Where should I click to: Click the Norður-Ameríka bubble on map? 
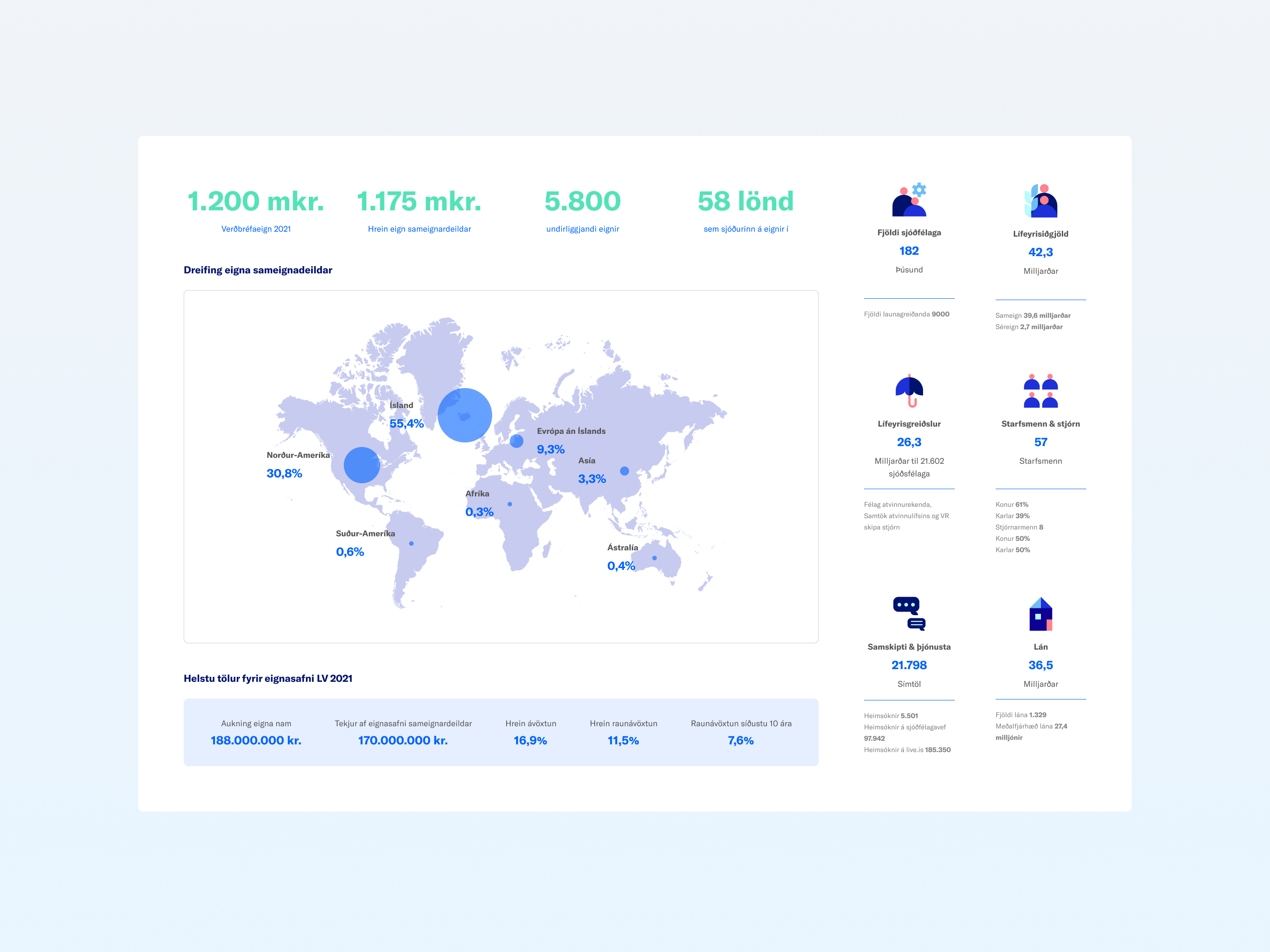(x=361, y=465)
